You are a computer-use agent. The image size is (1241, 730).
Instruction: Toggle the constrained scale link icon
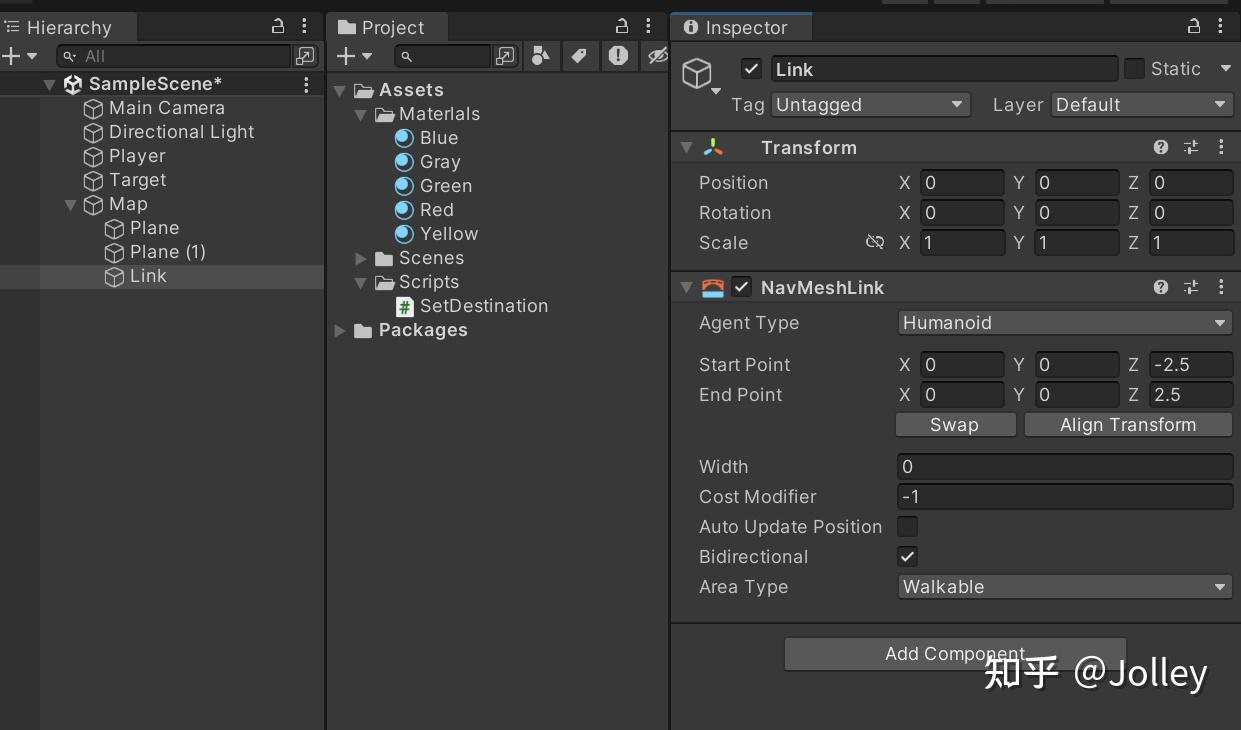click(875, 242)
